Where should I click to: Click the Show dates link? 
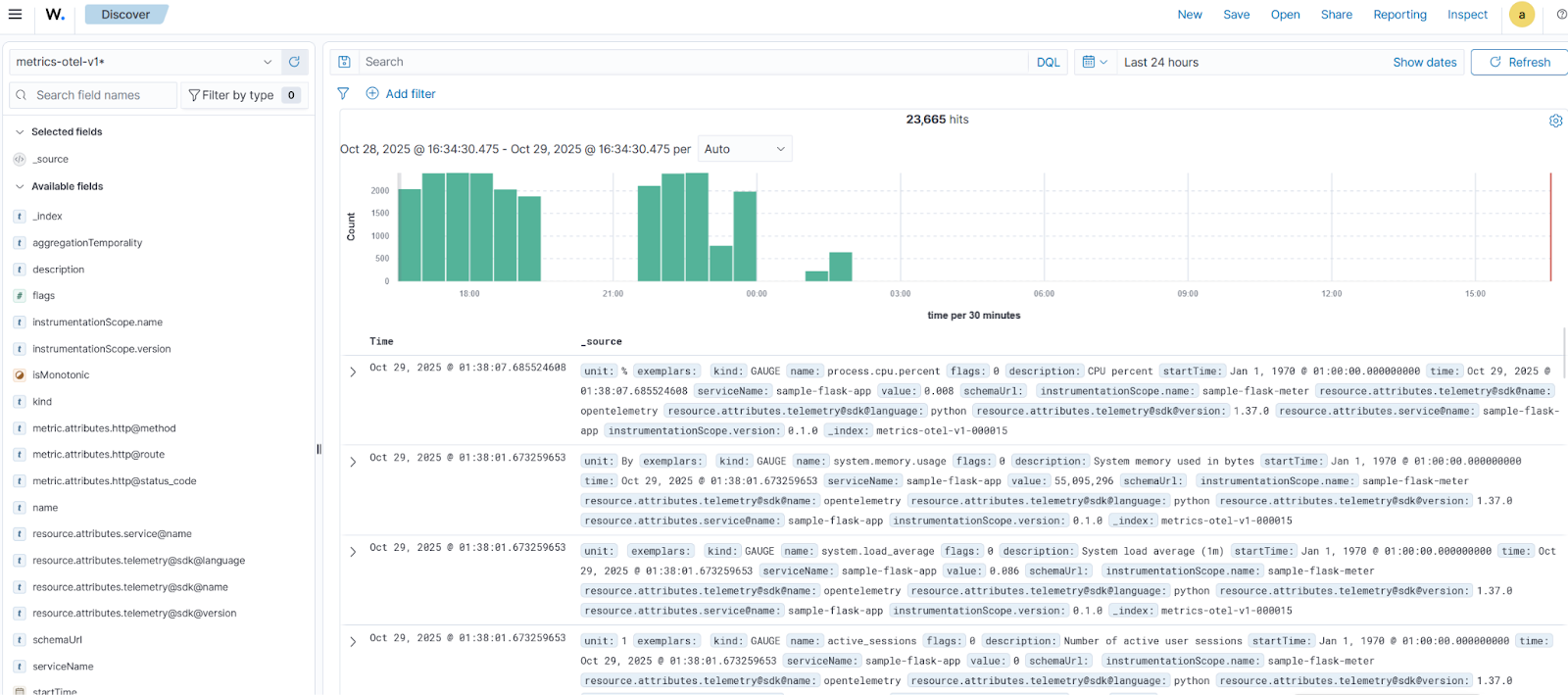(1424, 62)
